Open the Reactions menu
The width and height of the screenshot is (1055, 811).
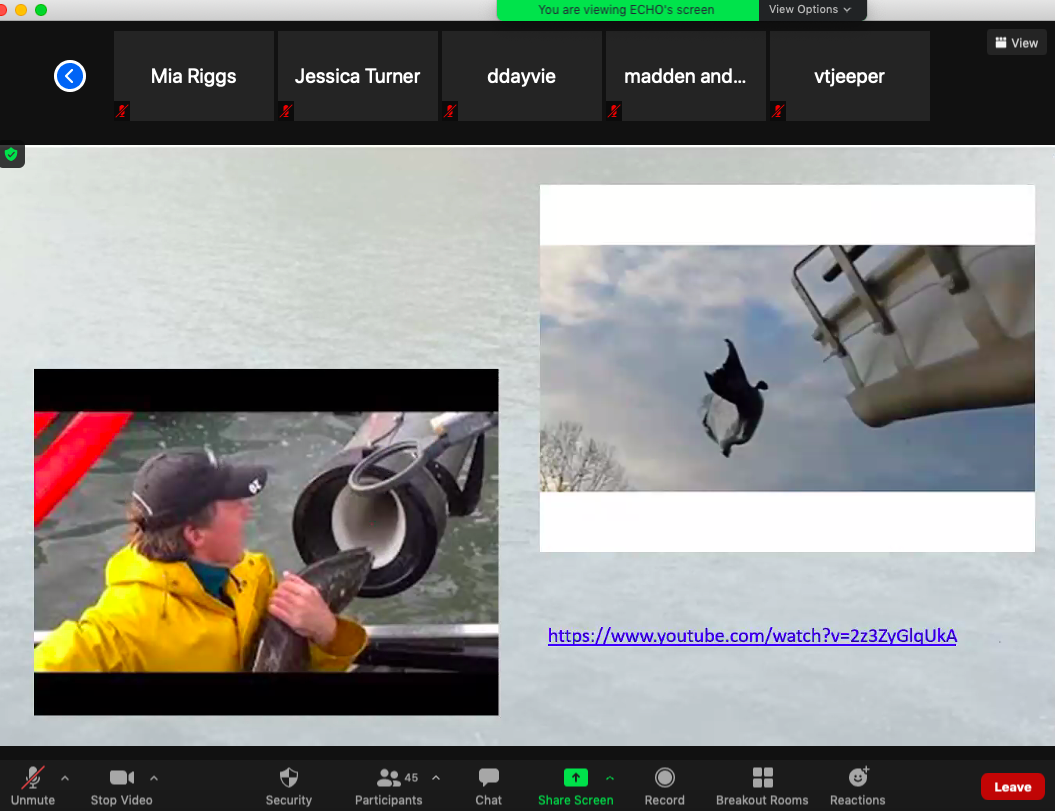857,785
